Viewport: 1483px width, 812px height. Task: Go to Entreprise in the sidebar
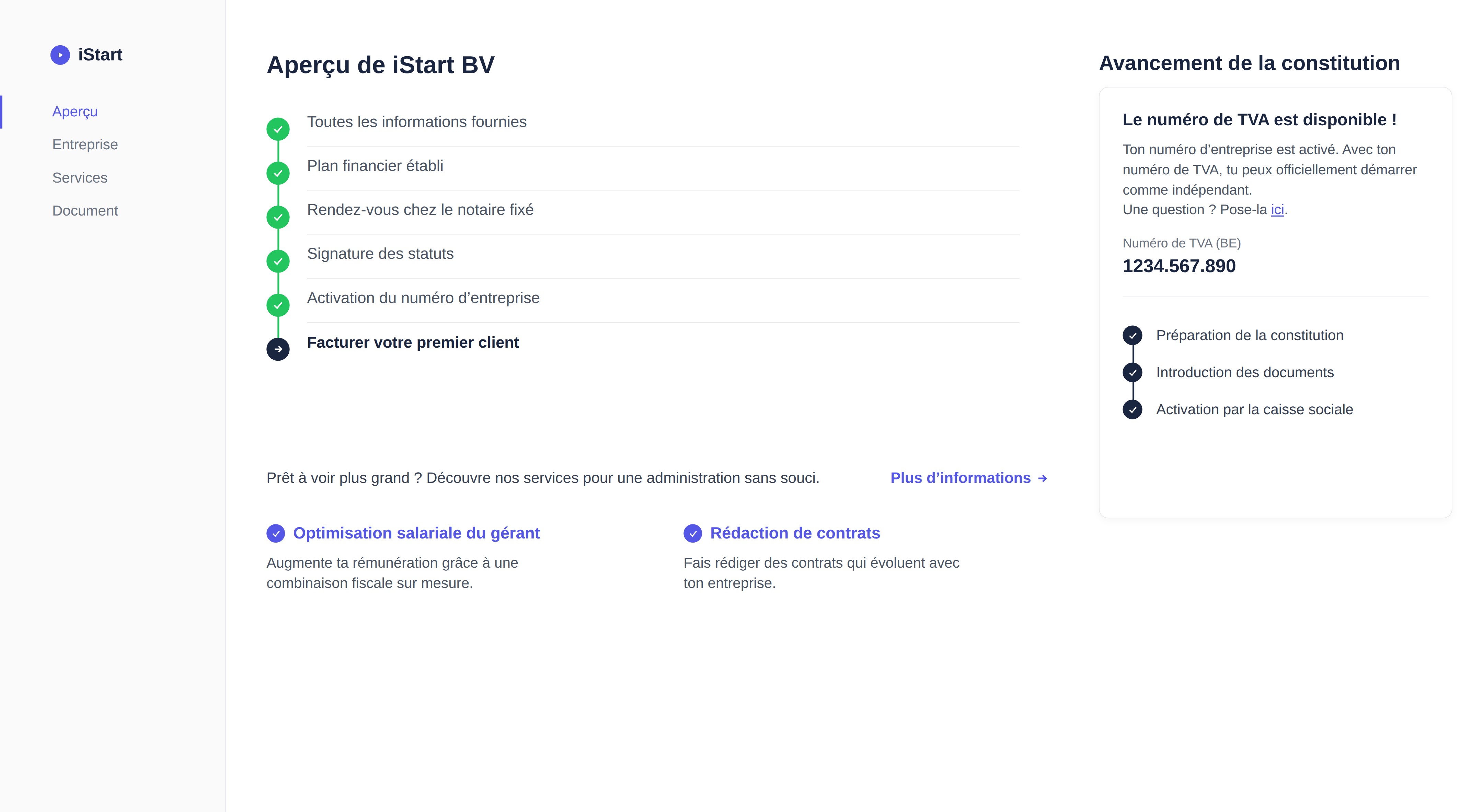coord(85,144)
